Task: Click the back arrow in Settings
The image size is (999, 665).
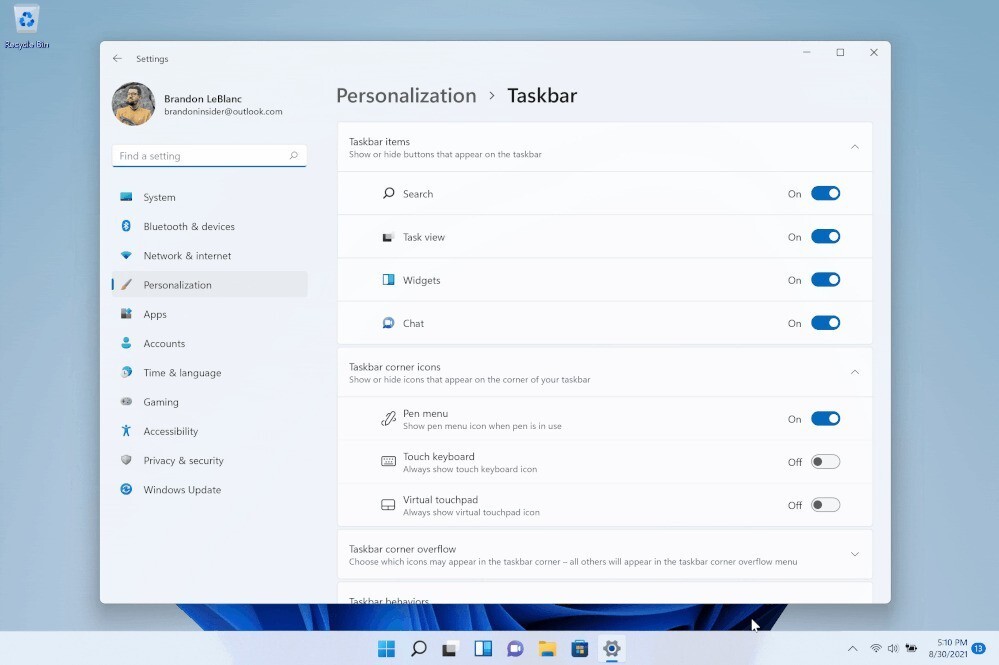Action: pyautogui.click(x=117, y=59)
